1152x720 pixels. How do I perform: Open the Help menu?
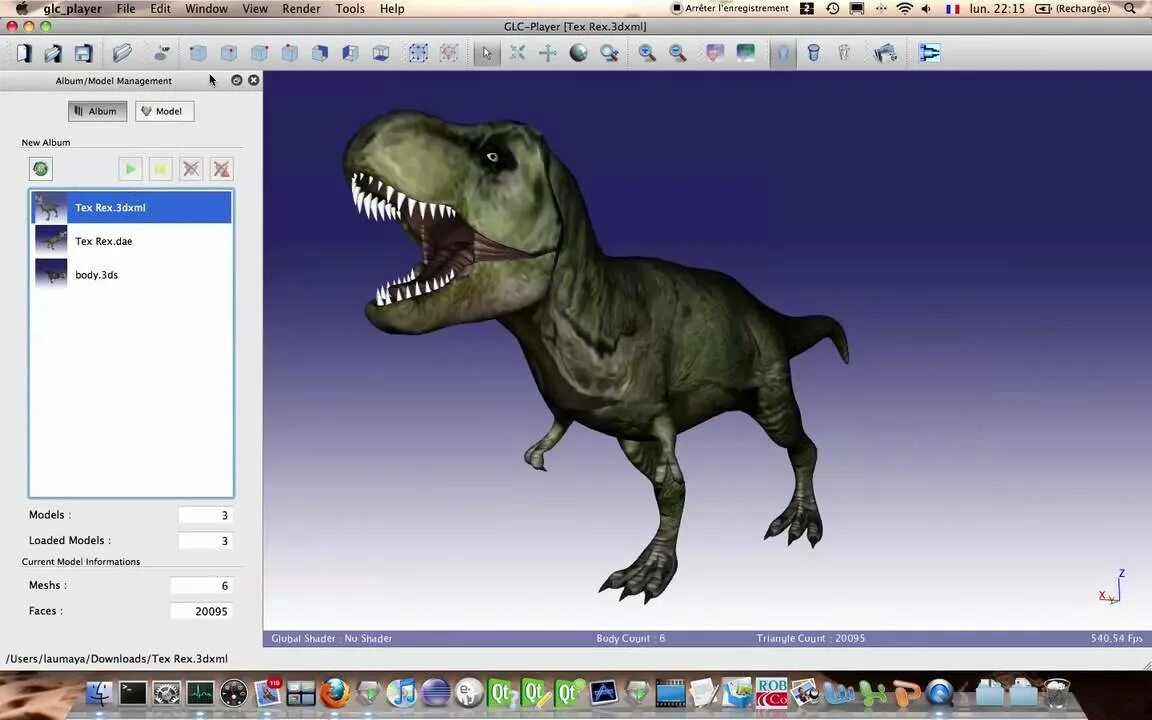pyautogui.click(x=392, y=9)
